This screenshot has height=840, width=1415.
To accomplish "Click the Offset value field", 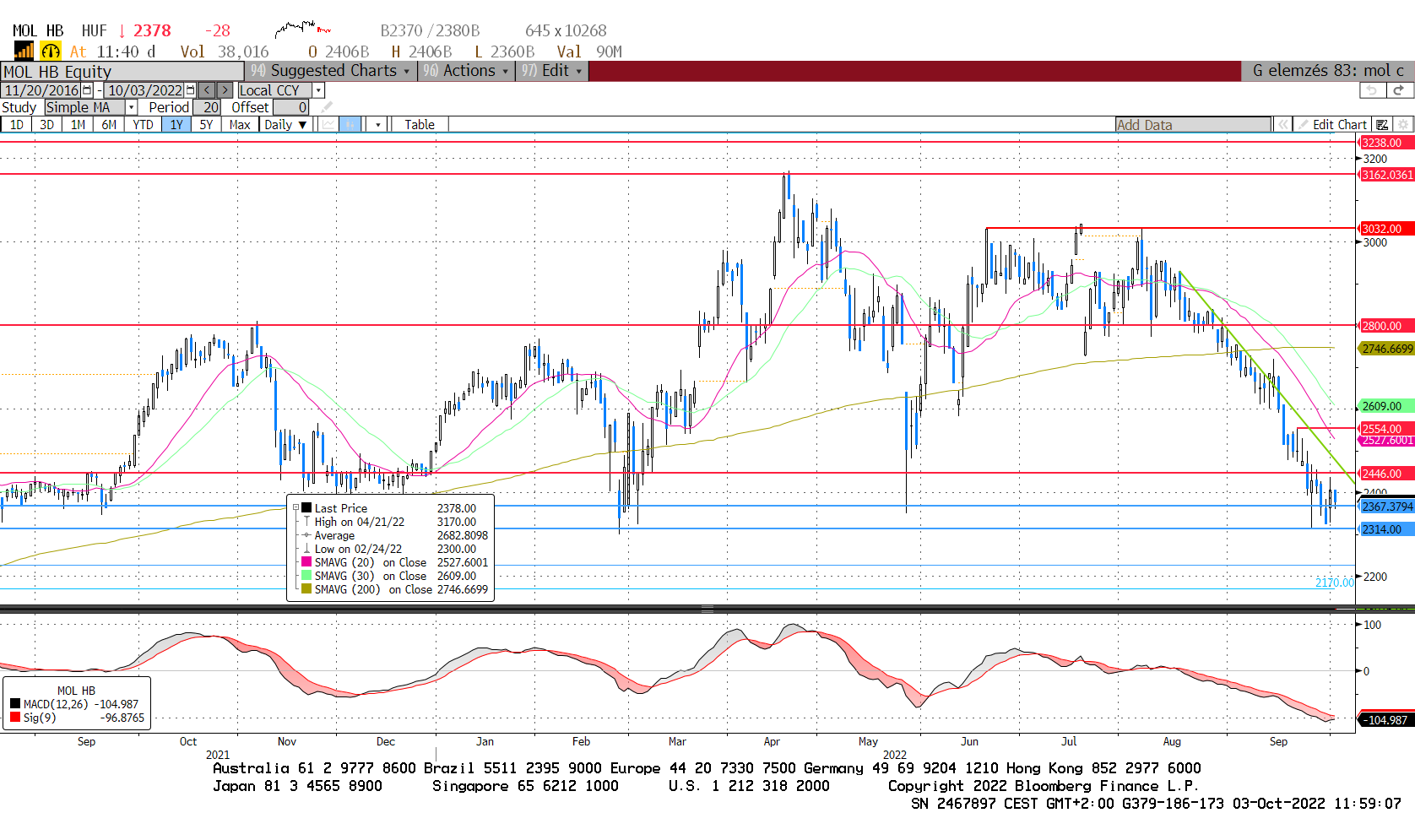I will point(290,107).
